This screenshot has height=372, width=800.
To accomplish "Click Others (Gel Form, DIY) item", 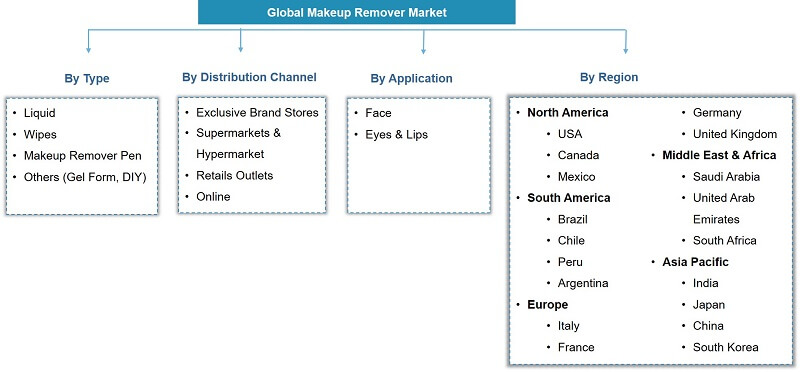I will [85, 177].
